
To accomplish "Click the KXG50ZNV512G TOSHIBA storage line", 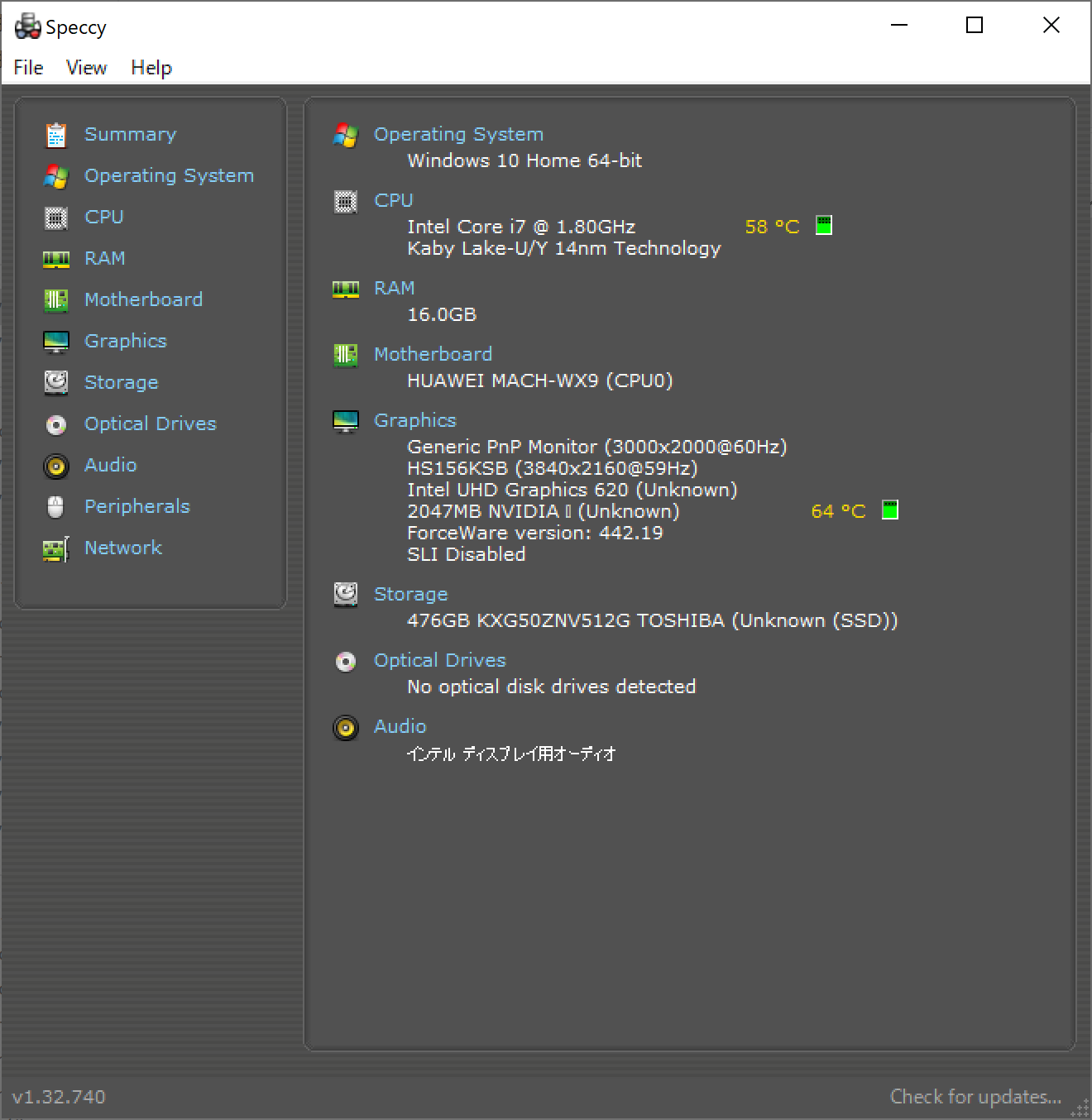I will click(653, 620).
